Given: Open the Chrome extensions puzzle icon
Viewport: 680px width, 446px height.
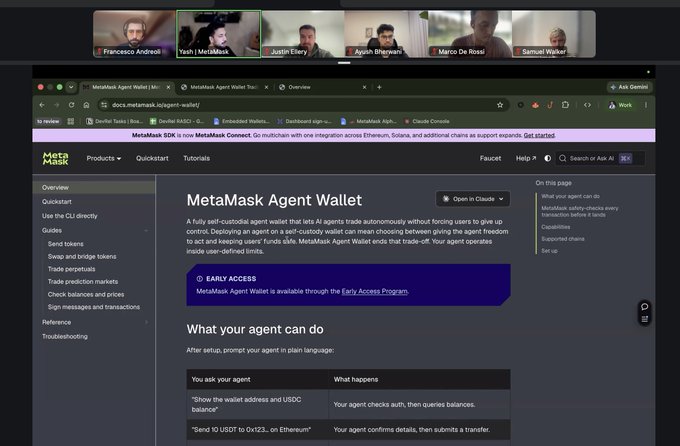Looking at the screenshot, I should (x=565, y=105).
